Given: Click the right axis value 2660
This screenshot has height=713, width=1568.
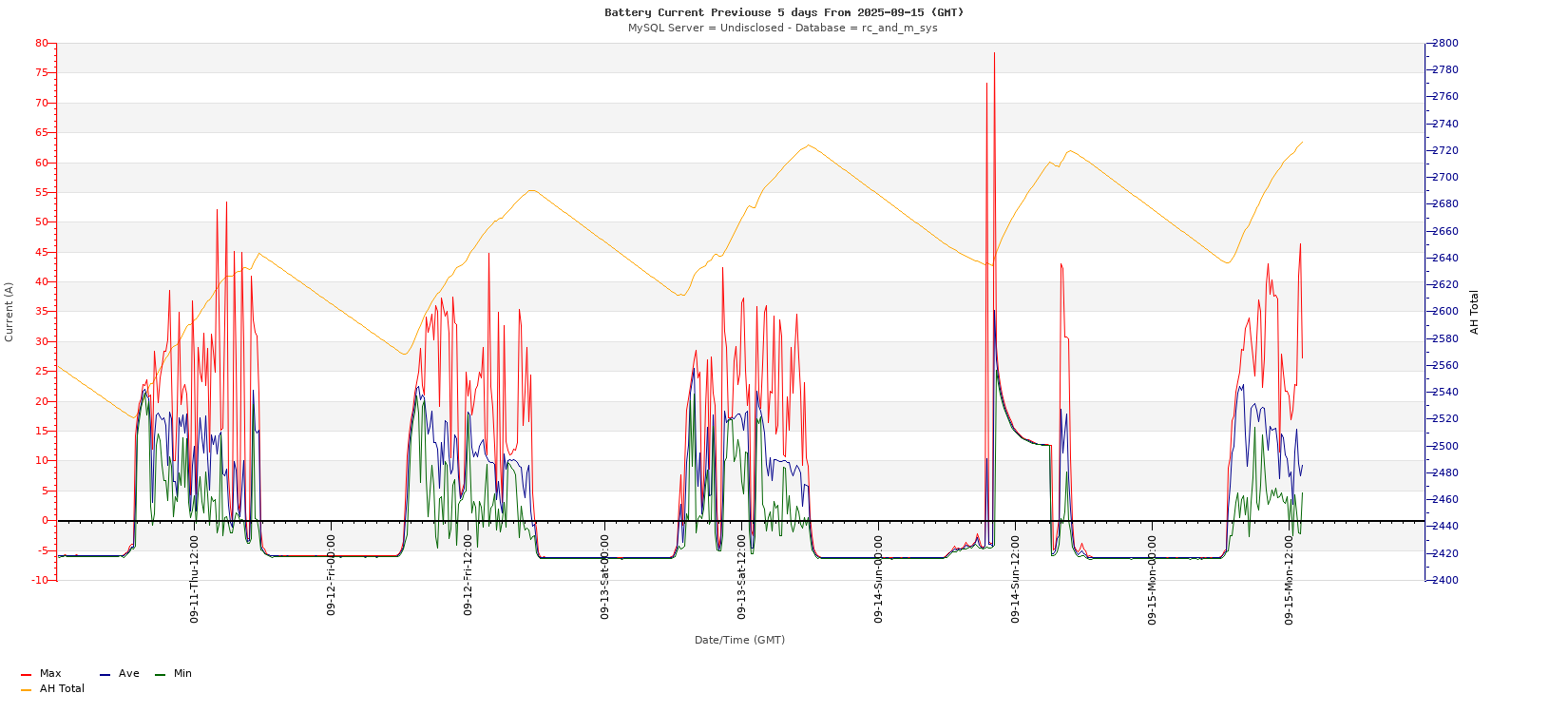Looking at the screenshot, I should click(1445, 231).
